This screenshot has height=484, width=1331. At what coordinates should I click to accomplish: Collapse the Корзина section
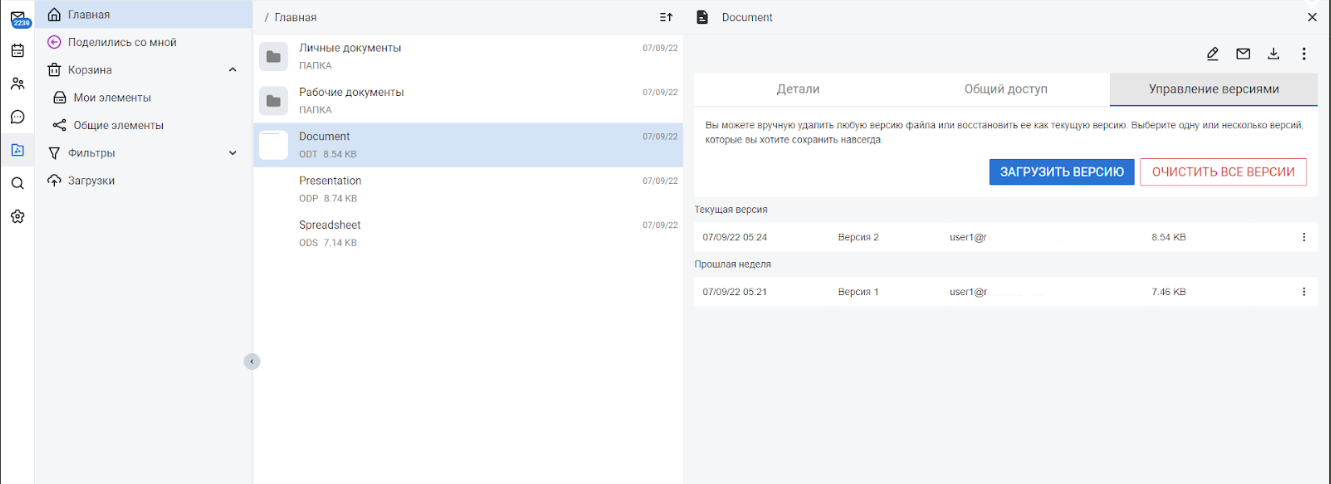tap(233, 70)
